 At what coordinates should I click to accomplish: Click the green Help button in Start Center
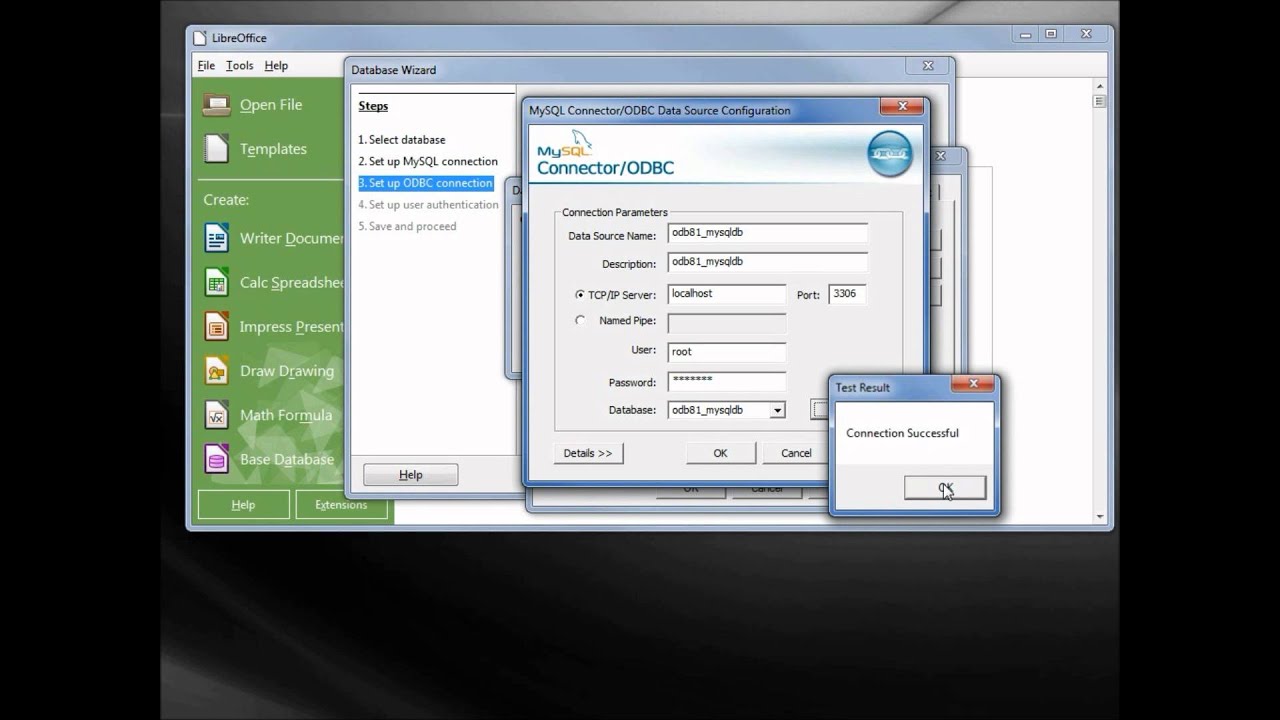click(x=243, y=505)
